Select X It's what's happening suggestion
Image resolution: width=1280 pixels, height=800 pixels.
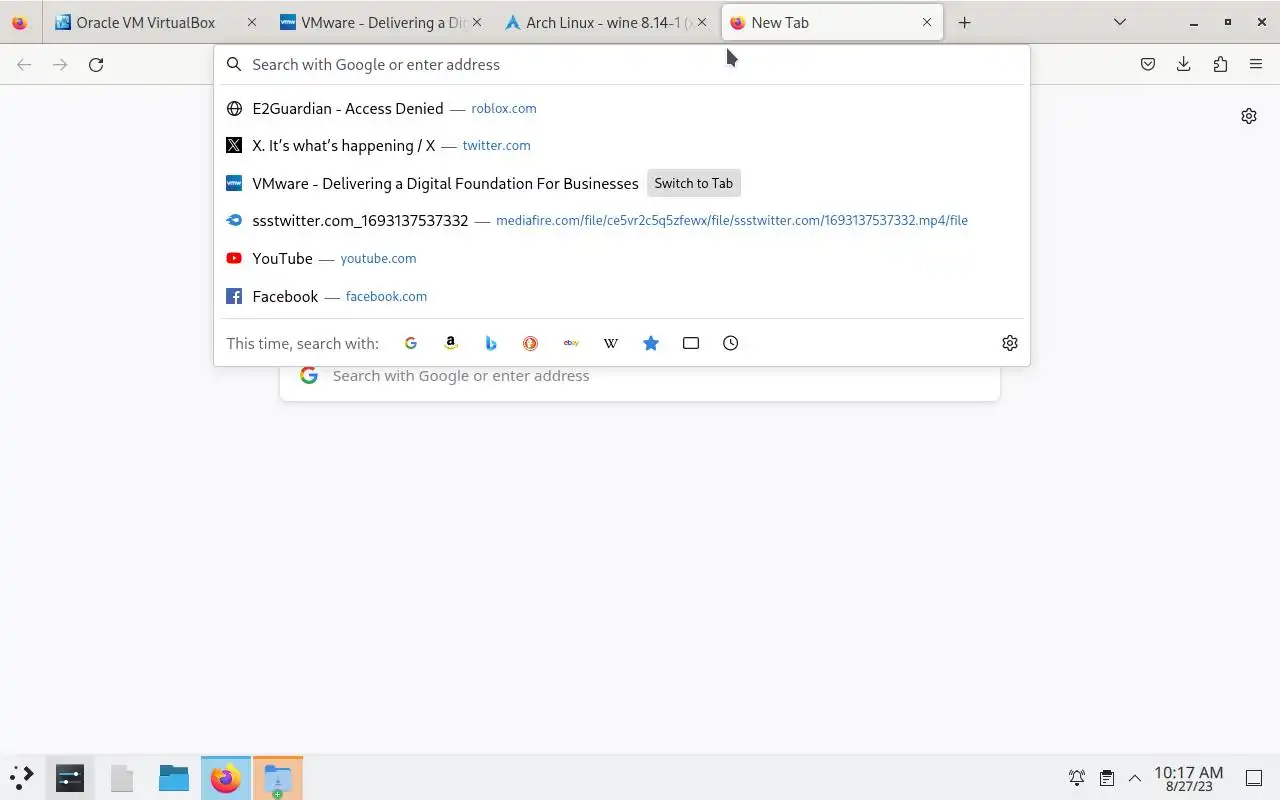coord(622,145)
